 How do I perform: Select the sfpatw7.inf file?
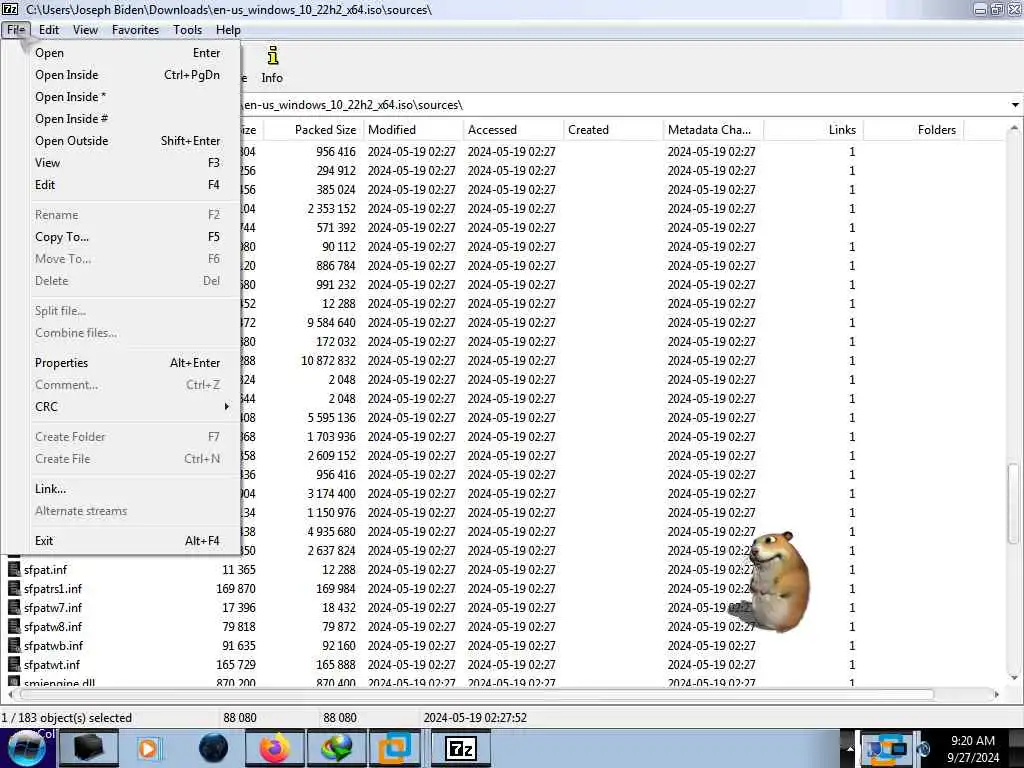[52, 607]
